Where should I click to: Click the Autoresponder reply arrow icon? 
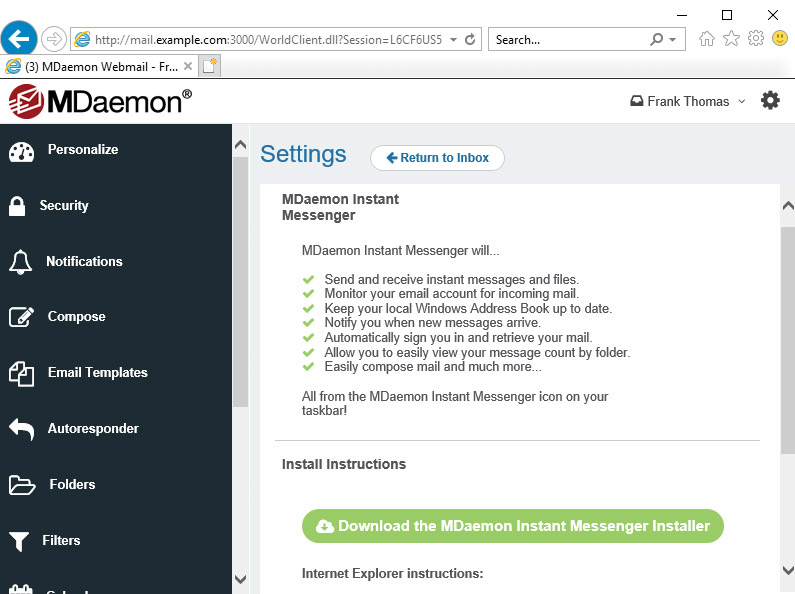pos(21,429)
